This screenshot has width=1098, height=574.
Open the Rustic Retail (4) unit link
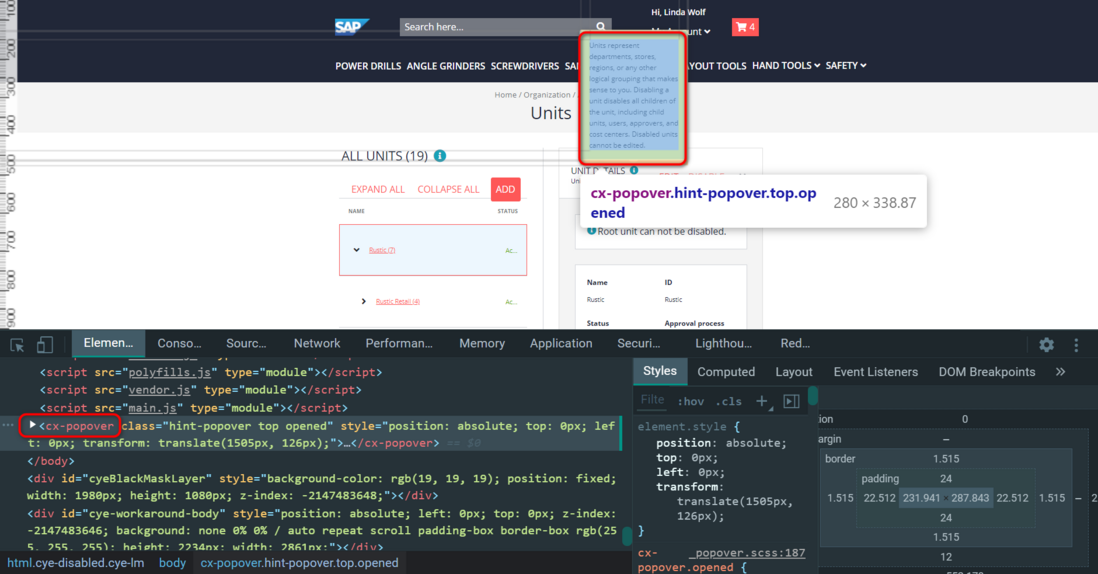coord(398,301)
